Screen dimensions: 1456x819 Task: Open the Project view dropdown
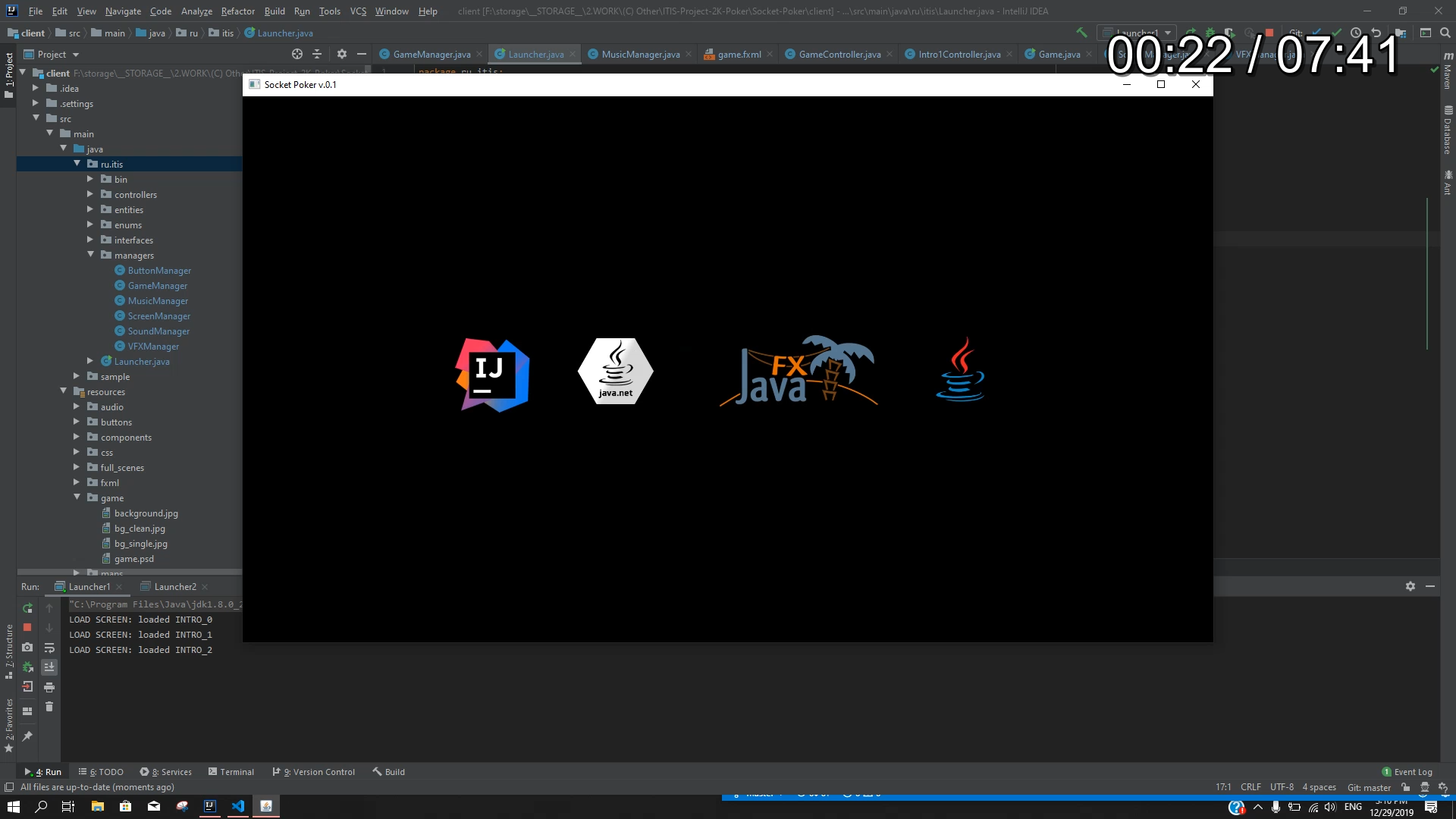click(75, 55)
